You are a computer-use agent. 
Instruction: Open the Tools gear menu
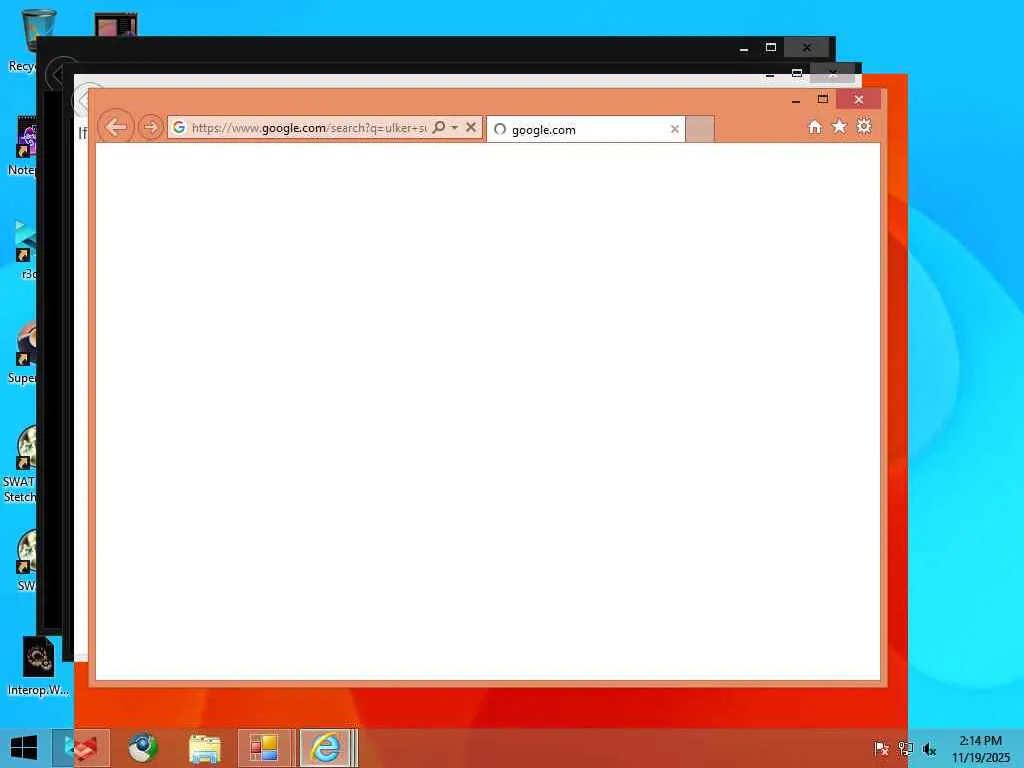[x=864, y=127]
